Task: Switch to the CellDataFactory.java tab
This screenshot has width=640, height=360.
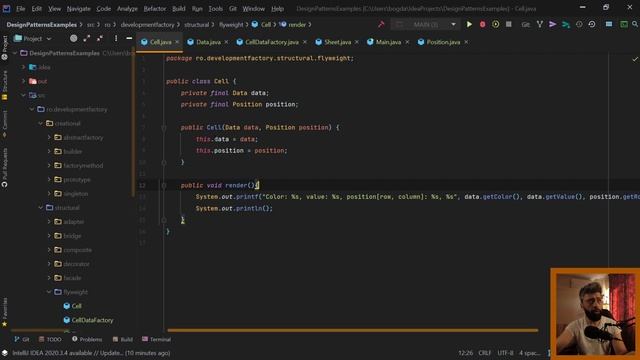Action: click(x=271, y=42)
